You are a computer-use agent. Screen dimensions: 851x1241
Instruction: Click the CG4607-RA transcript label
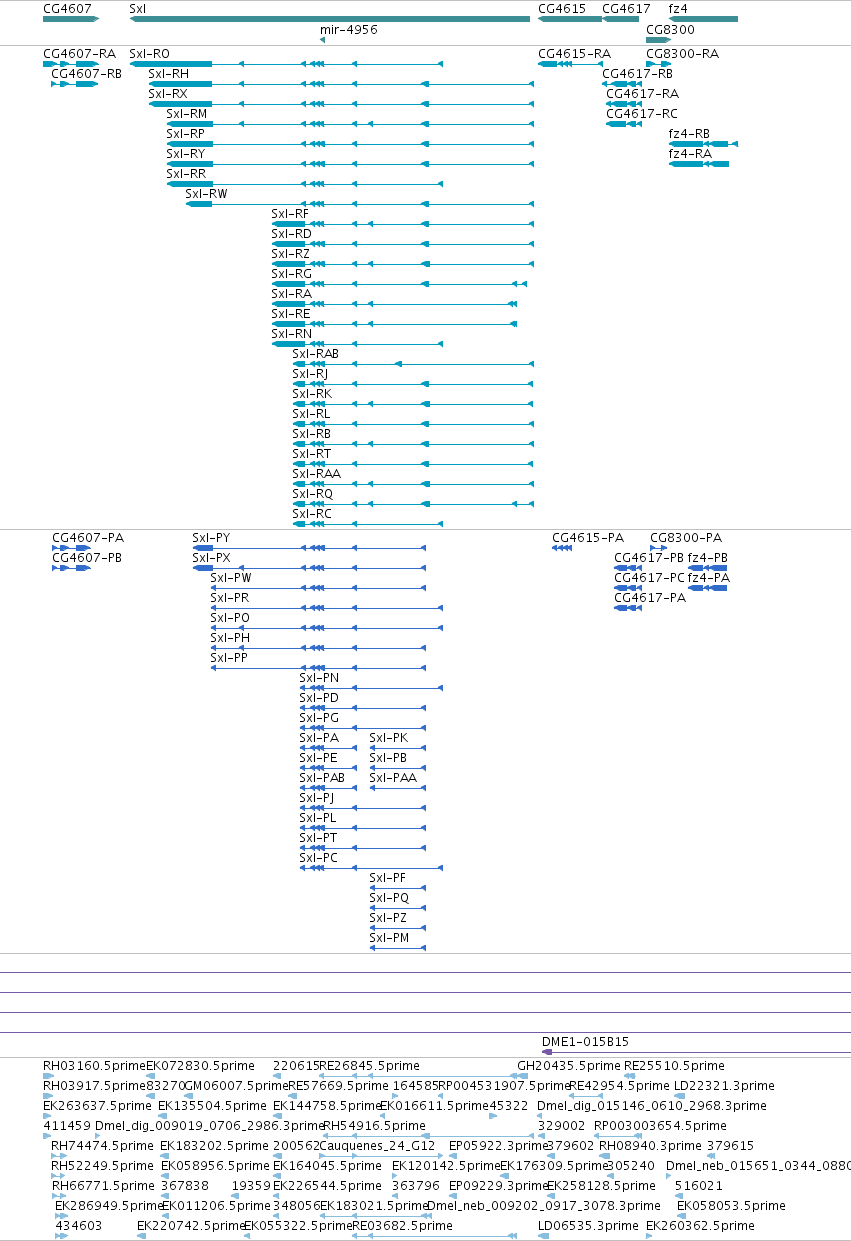click(79, 54)
